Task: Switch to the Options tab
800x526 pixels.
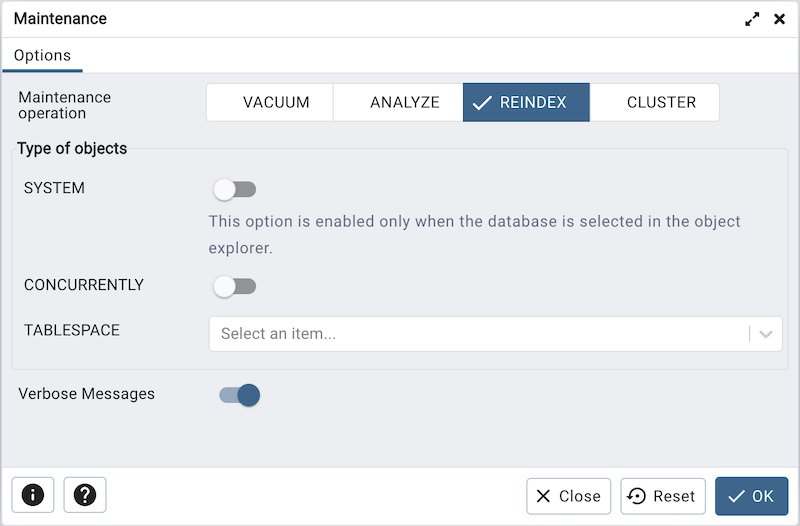Action: [x=42, y=56]
